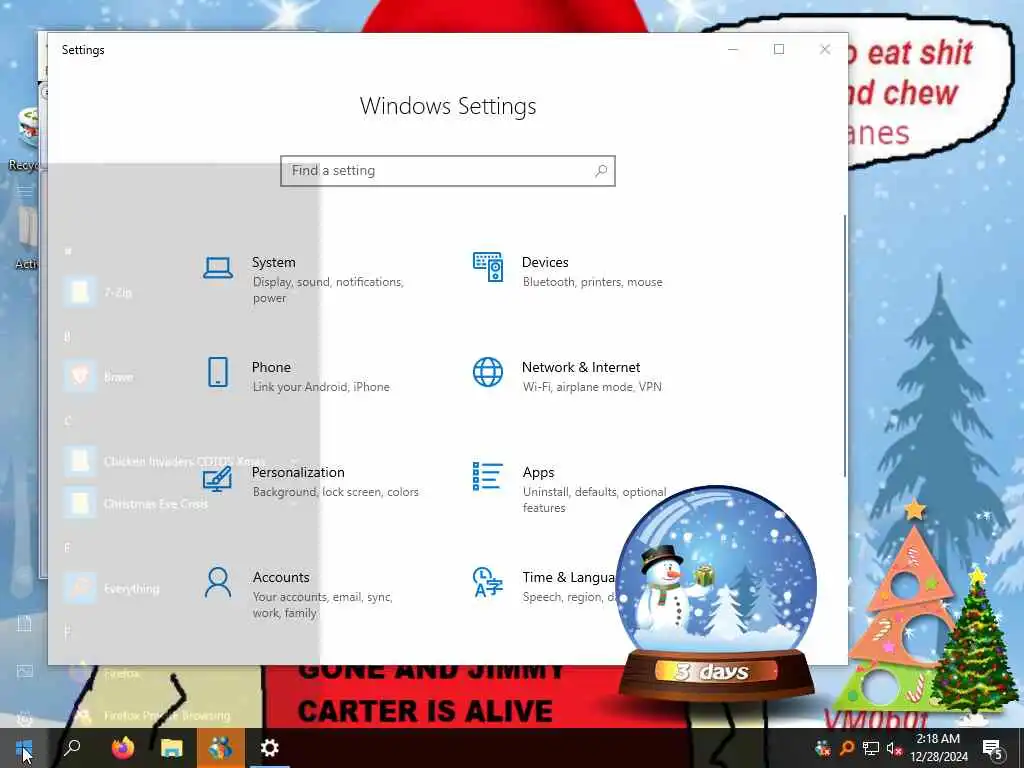This screenshot has width=1024, height=768.
Task: Click the Recycle Bin desktop icon
Action: [x=26, y=140]
